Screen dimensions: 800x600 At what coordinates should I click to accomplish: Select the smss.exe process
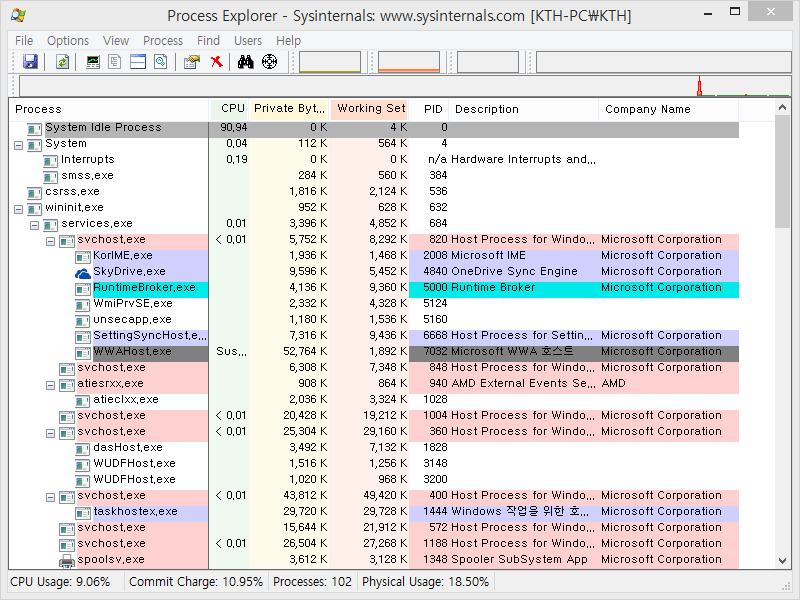pyautogui.click(x=87, y=176)
